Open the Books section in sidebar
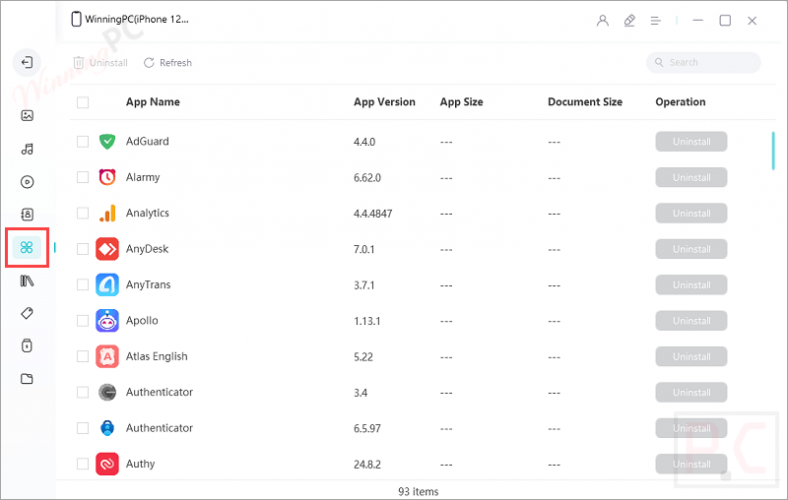 pyautogui.click(x=27, y=281)
